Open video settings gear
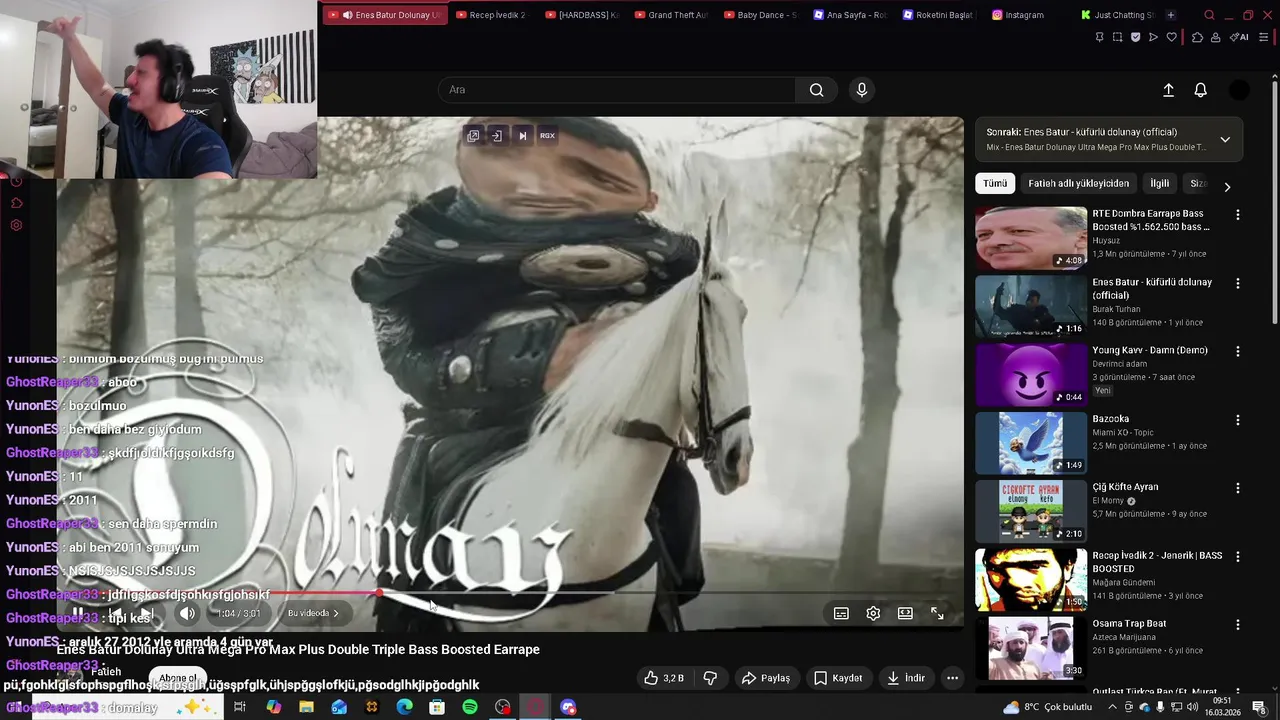This screenshot has width=1280, height=720. (x=873, y=613)
